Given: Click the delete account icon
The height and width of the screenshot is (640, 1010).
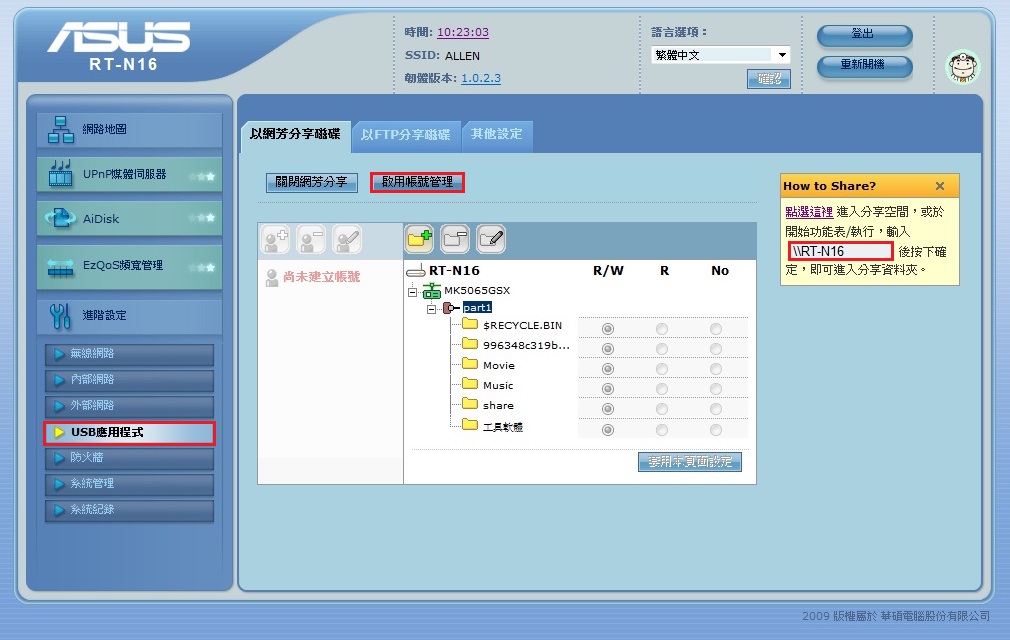Looking at the screenshot, I should tap(311, 240).
